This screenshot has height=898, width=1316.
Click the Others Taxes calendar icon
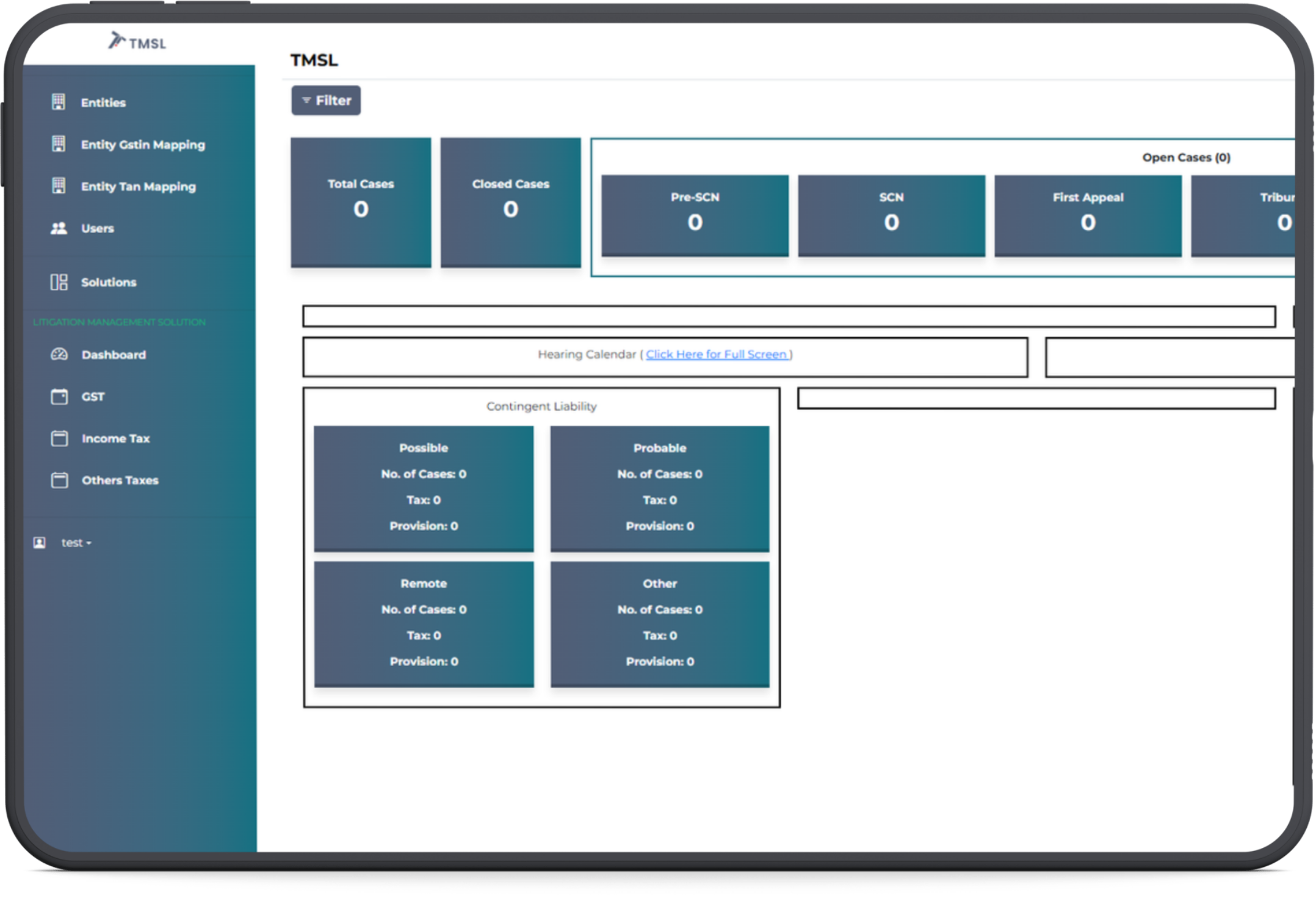click(x=59, y=480)
